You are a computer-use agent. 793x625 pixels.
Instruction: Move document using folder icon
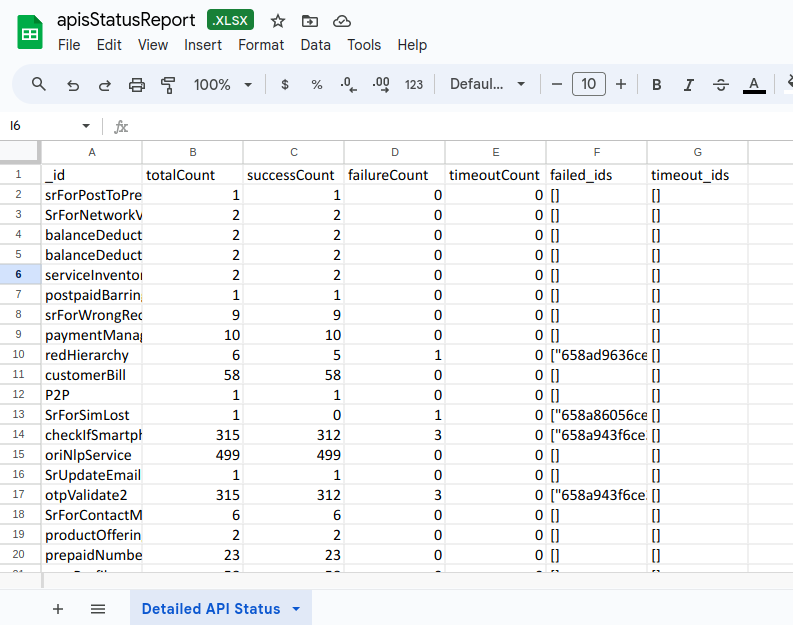[x=310, y=20]
